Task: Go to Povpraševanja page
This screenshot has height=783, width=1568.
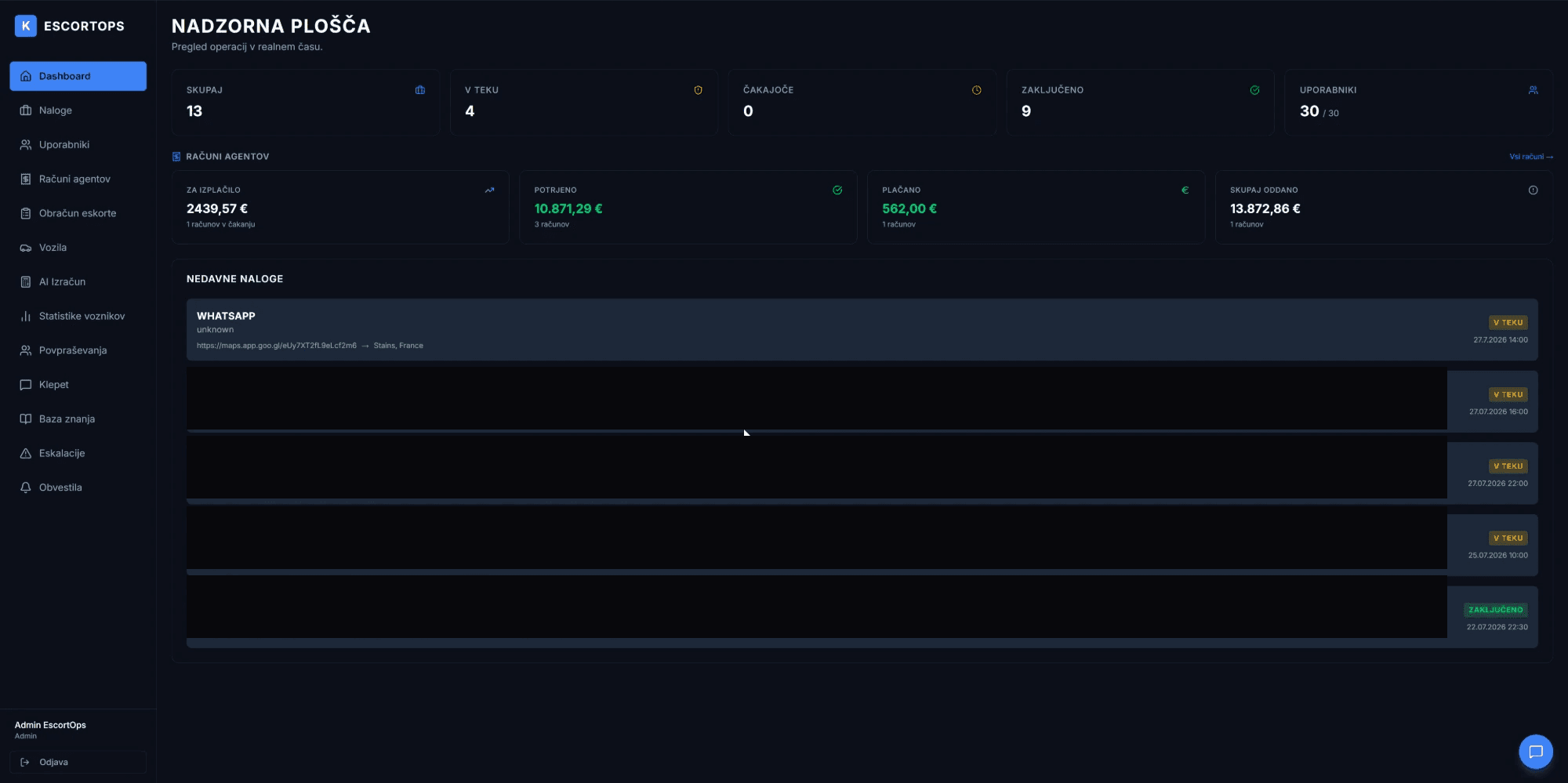Action: (x=78, y=350)
